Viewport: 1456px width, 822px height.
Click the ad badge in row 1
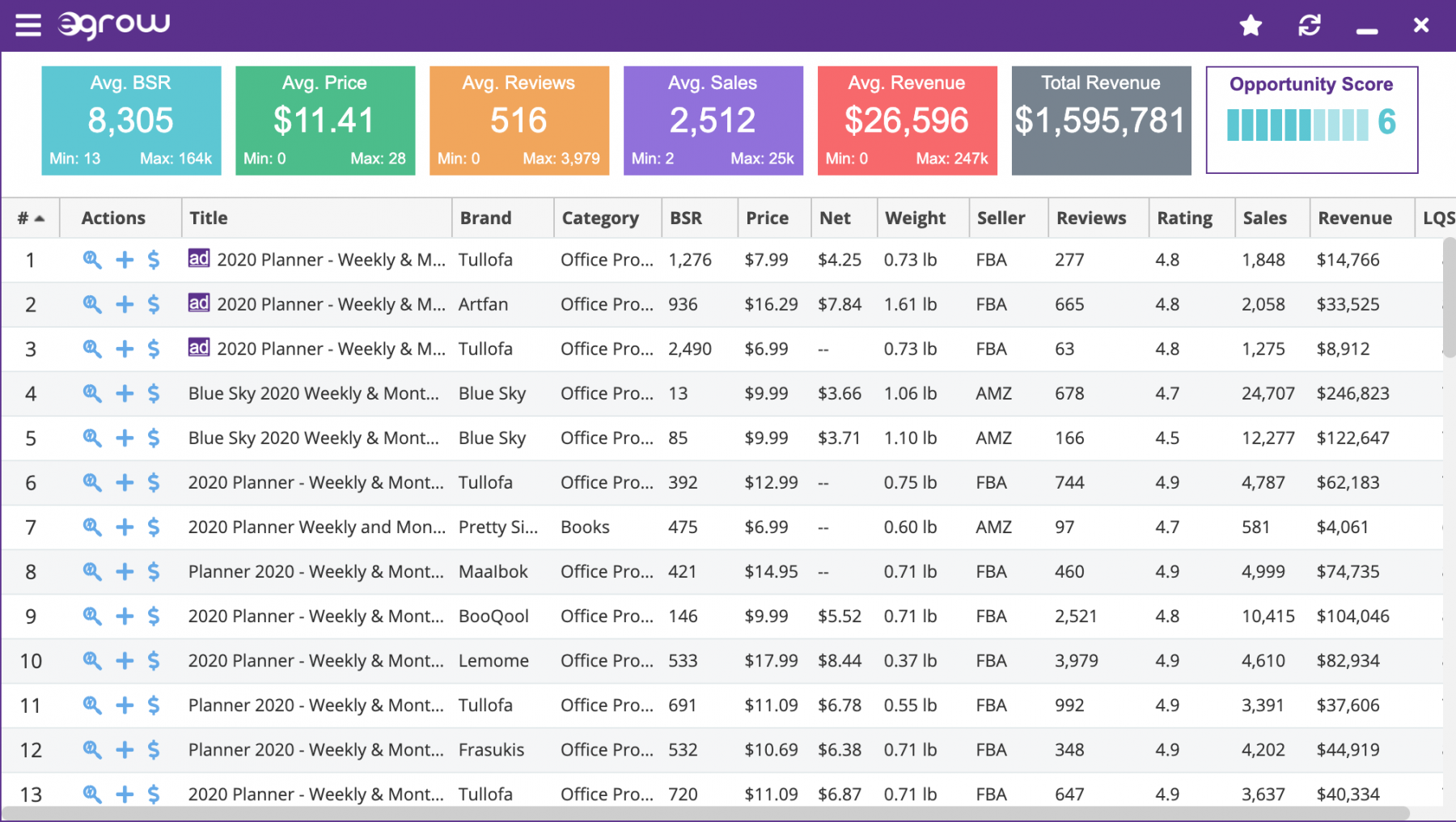pyautogui.click(x=199, y=258)
